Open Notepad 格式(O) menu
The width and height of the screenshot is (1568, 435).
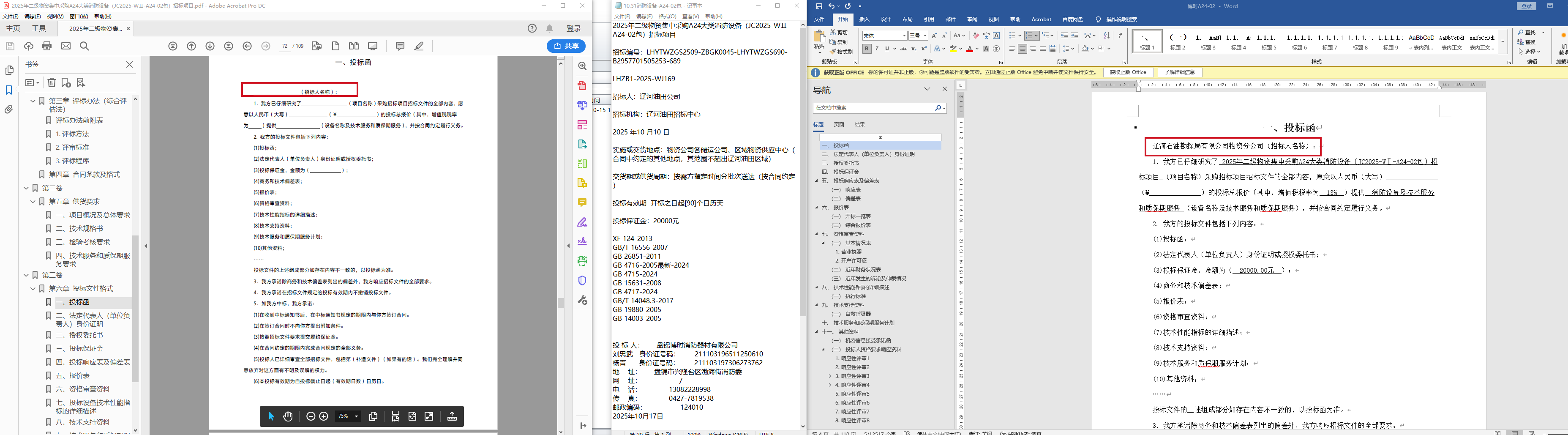tap(667, 16)
